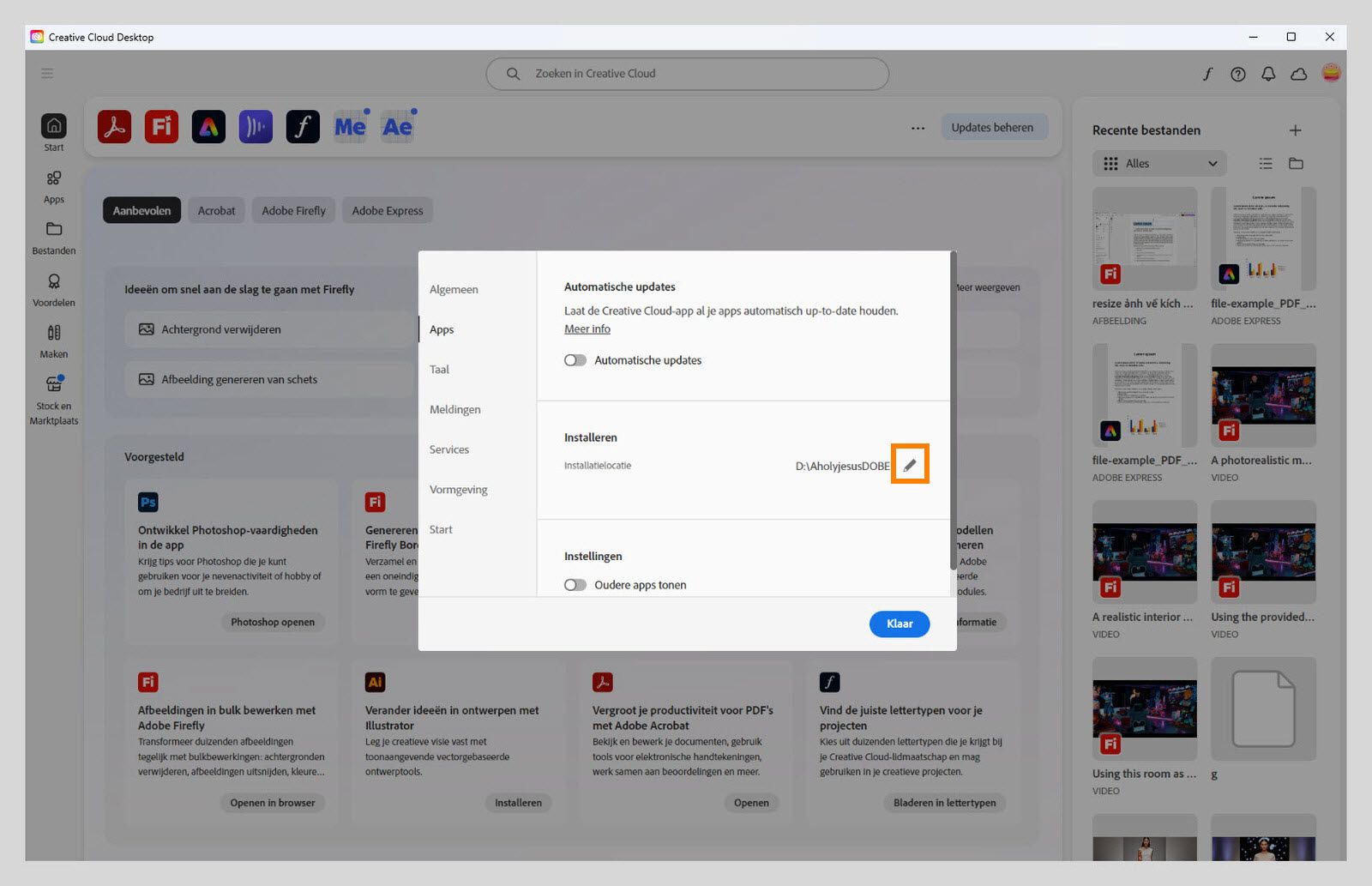Open Voordelen in the left sidebar
Screen dimensions: 1372x886
point(54,290)
